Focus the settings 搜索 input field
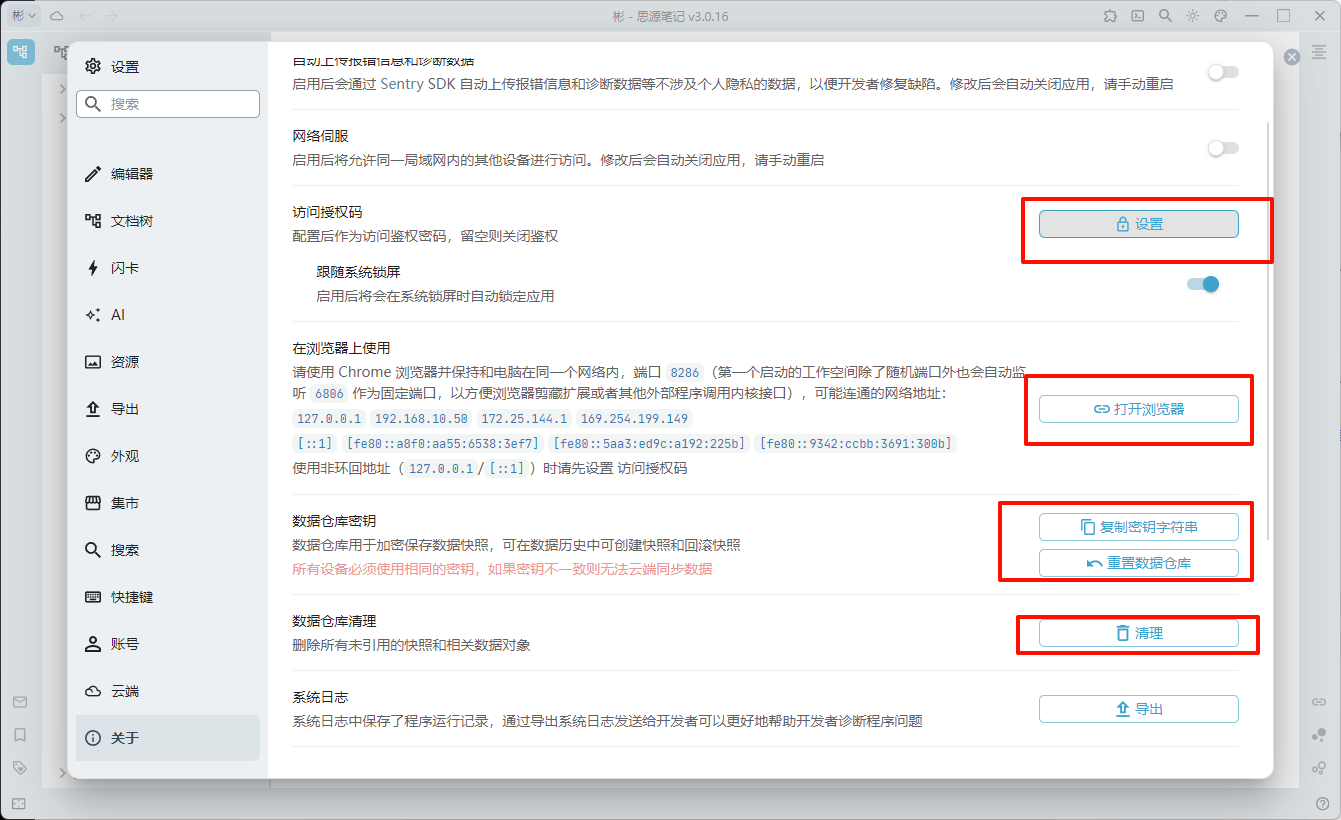1341x820 pixels. pyautogui.click(x=168, y=104)
